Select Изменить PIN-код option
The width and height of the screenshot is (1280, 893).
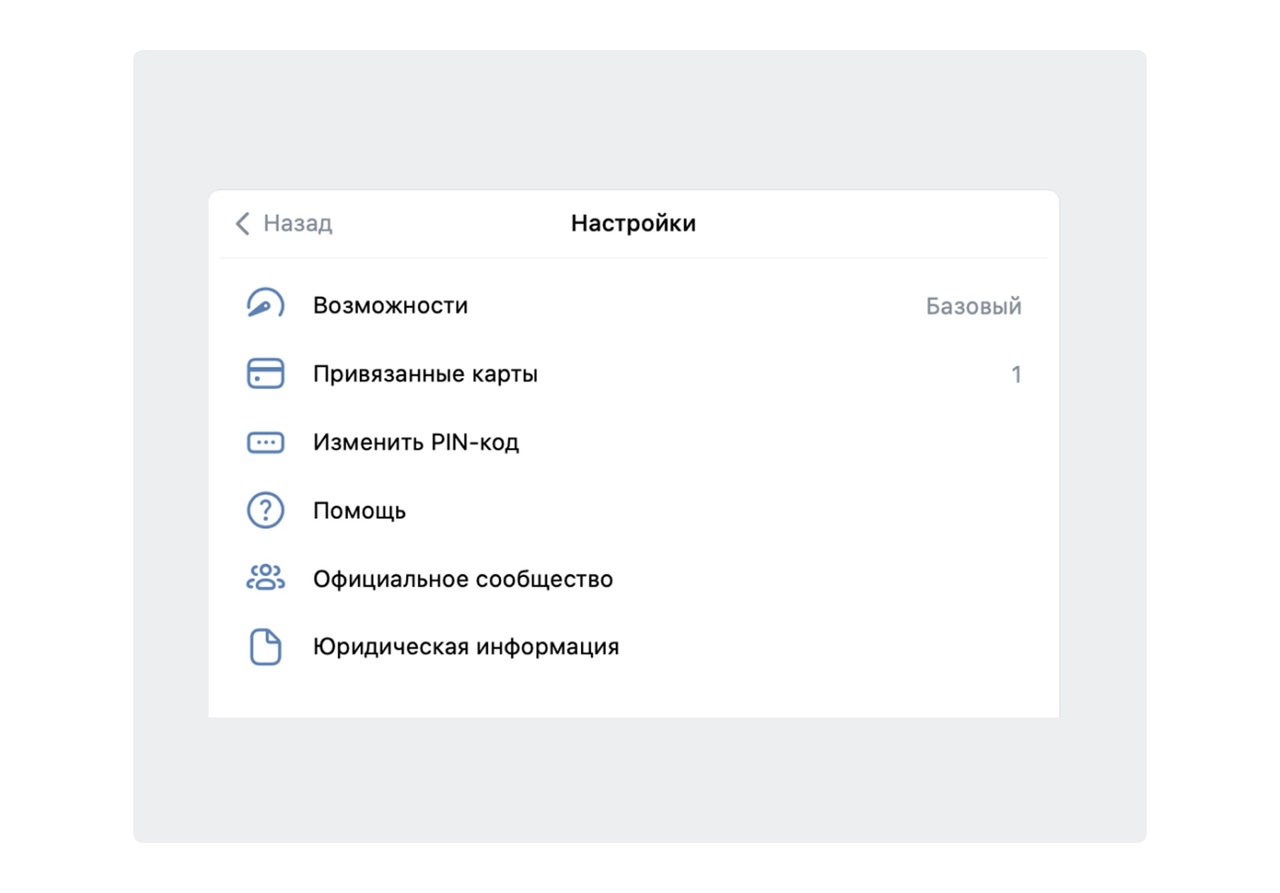(634, 442)
